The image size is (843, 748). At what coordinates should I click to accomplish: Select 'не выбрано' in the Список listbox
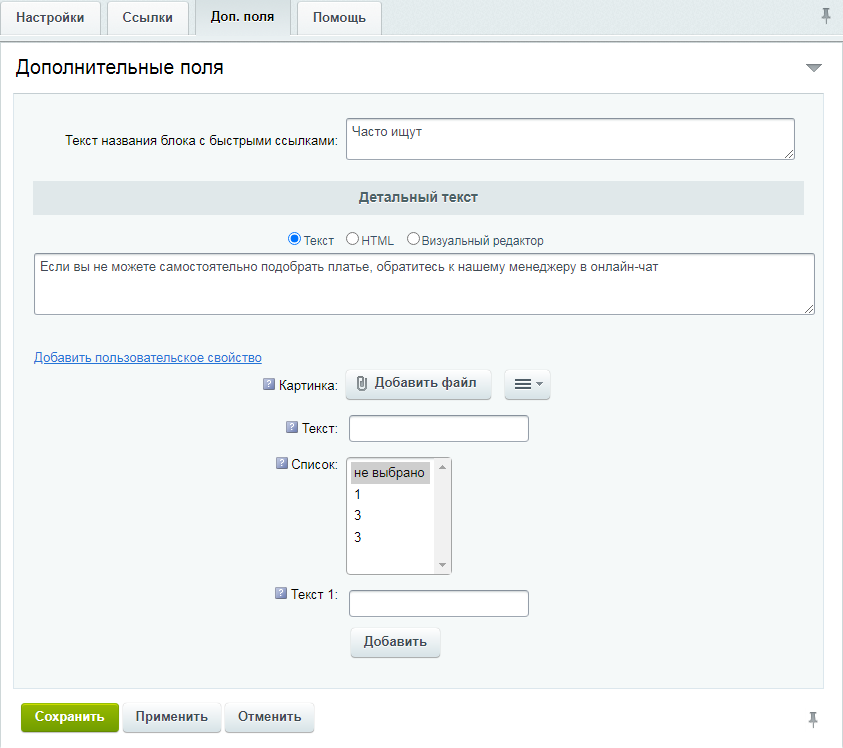click(x=389, y=473)
